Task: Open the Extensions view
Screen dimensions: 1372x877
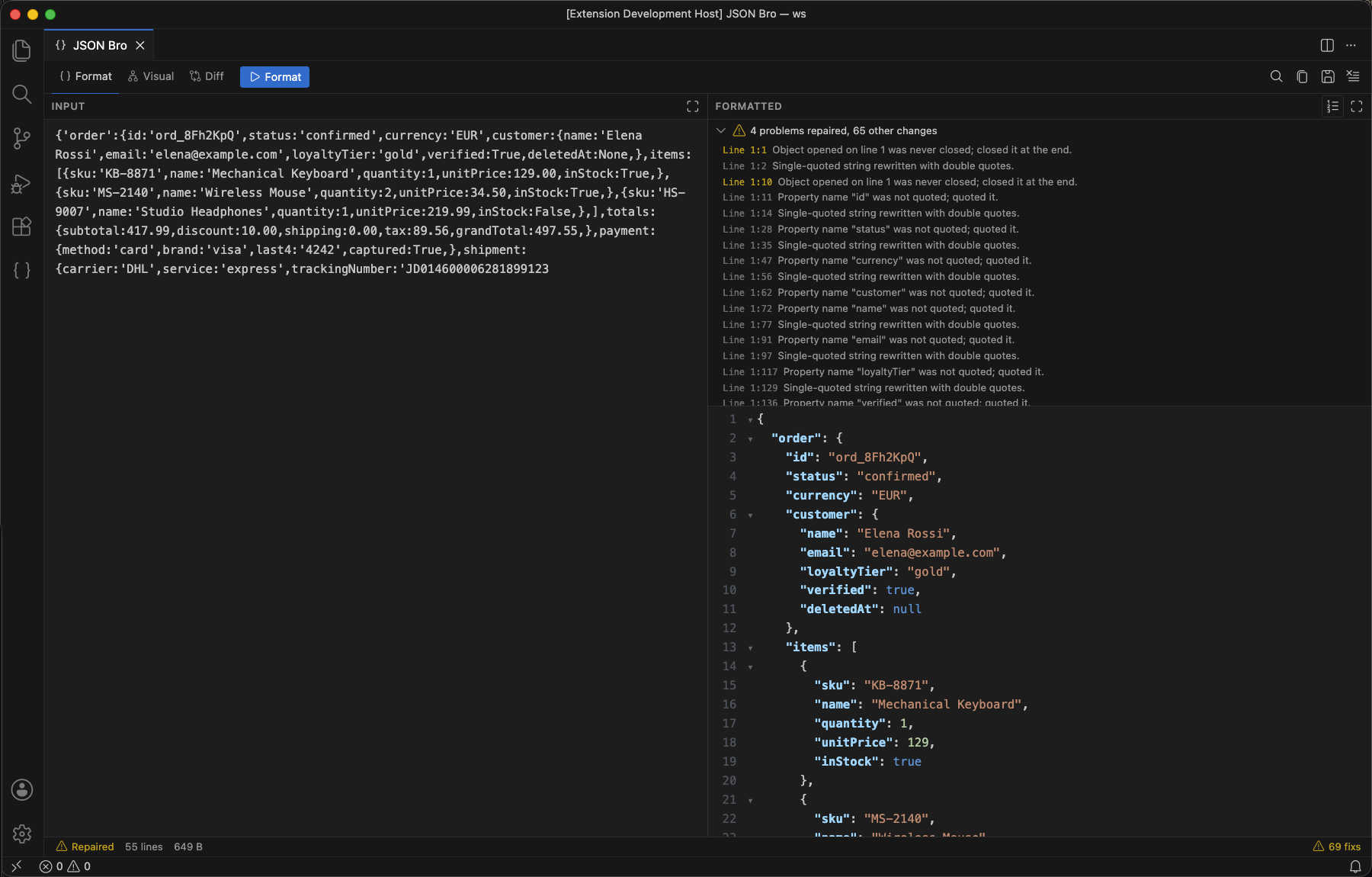Action: pyautogui.click(x=22, y=226)
